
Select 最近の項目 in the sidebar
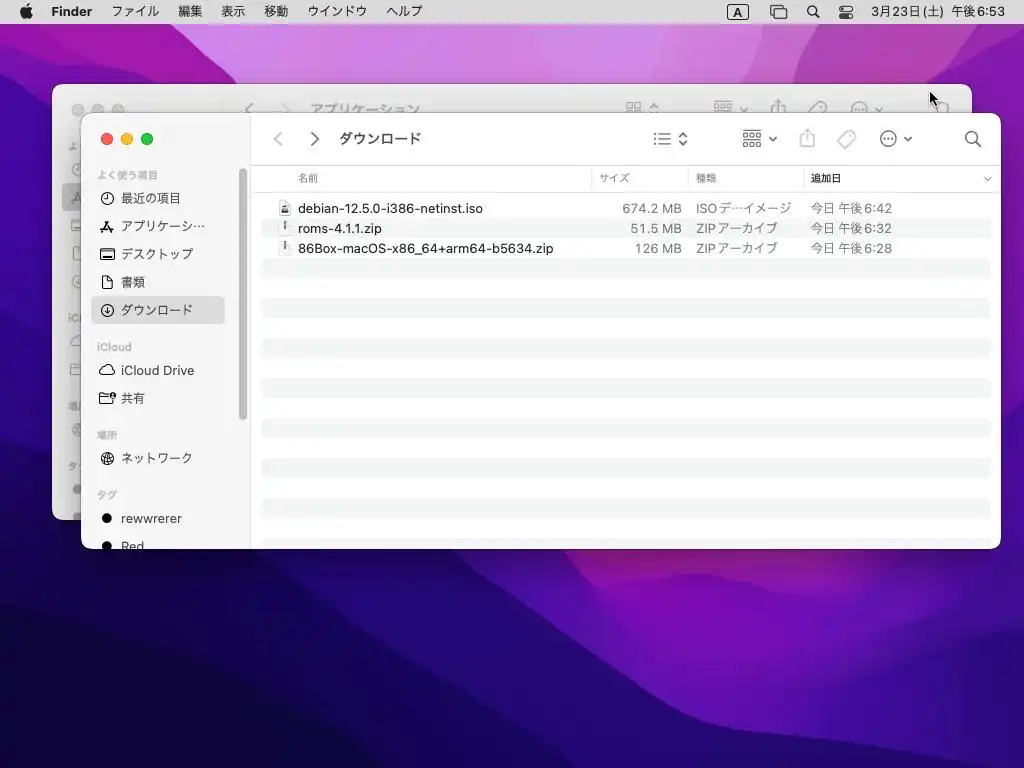click(x=158, y=198)
